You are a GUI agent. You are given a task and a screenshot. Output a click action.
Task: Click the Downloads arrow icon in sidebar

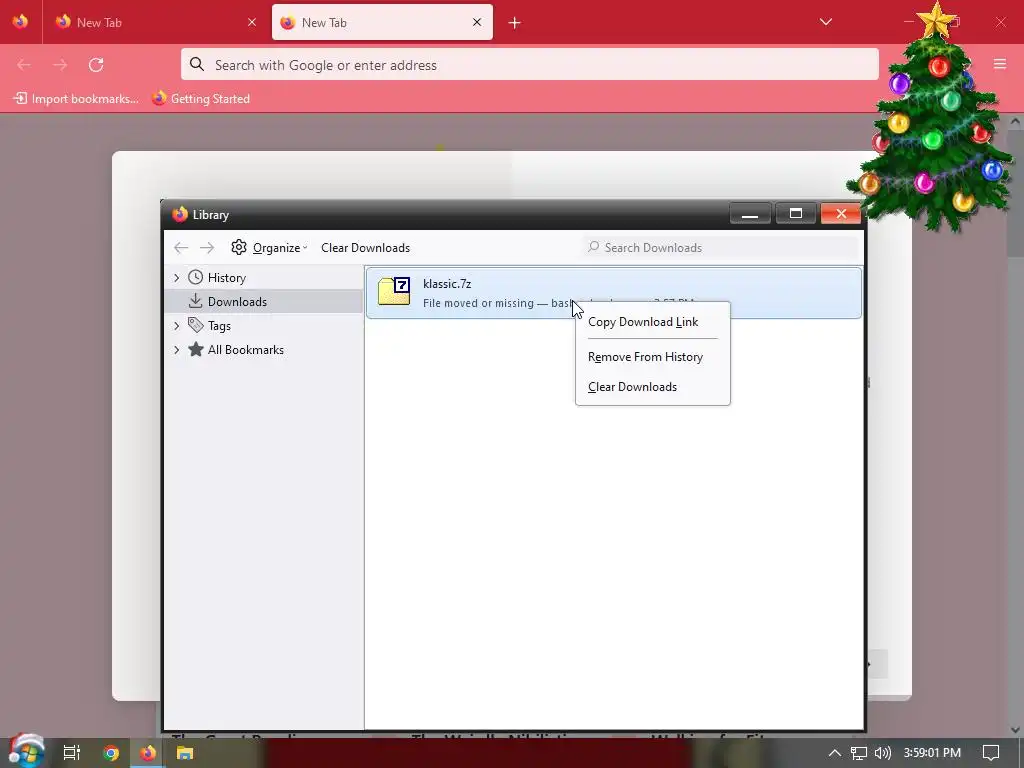(x=195, y=301)
